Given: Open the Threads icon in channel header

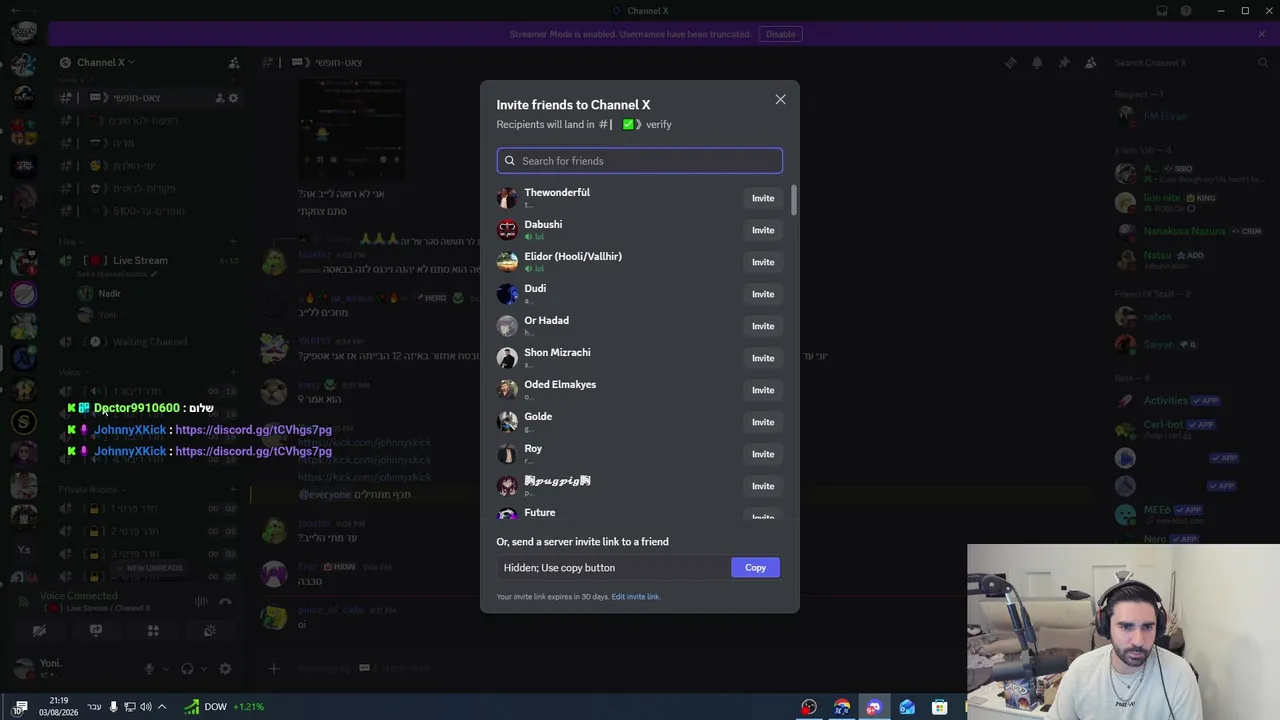Looking at the screenshot, I should (1010, 63).
